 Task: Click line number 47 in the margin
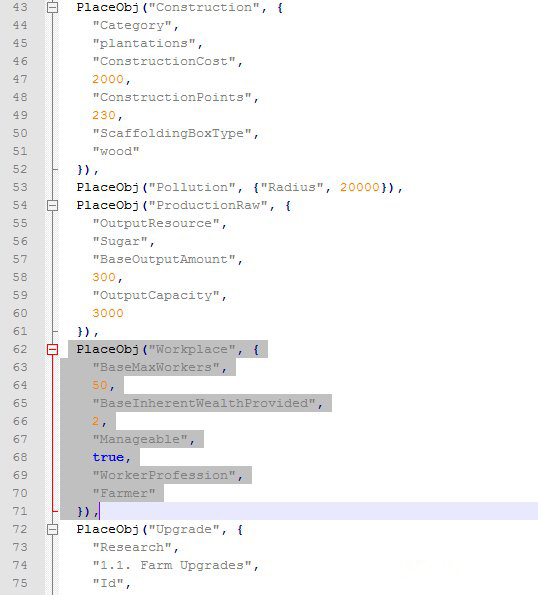(20, 80)
